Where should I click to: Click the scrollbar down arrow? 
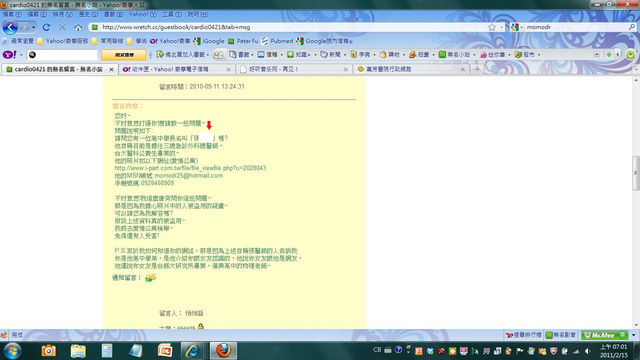click(x=636, y=325)
